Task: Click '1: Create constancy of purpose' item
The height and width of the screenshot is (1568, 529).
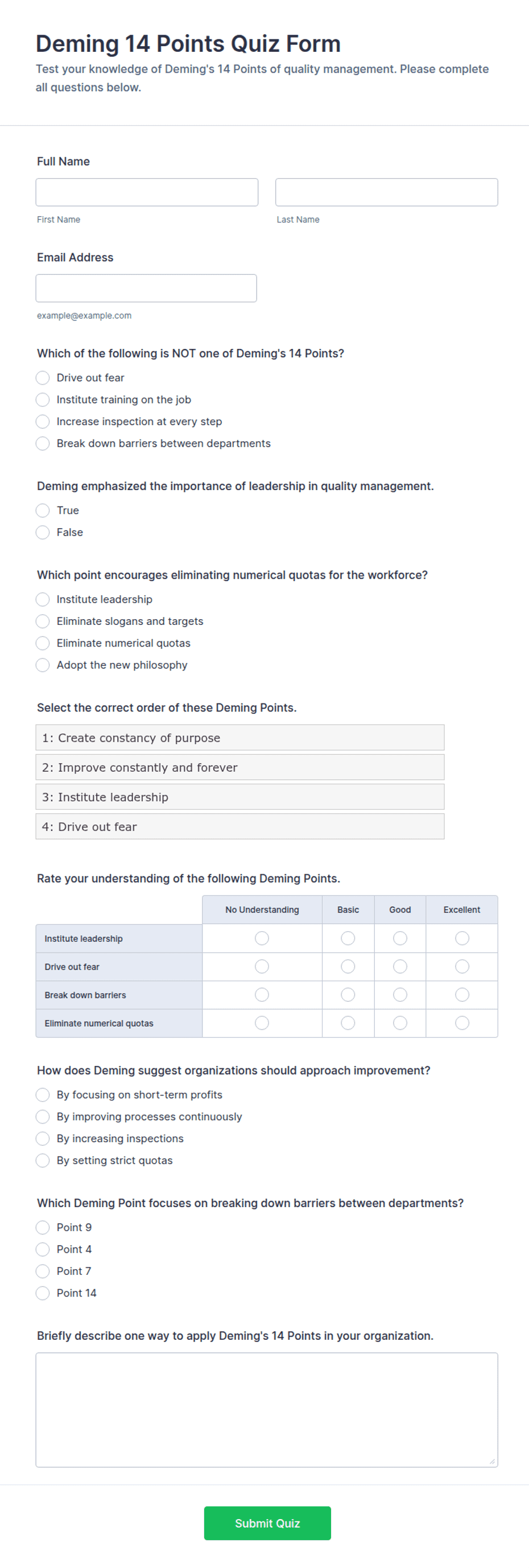Action: (x=239, y=737)
